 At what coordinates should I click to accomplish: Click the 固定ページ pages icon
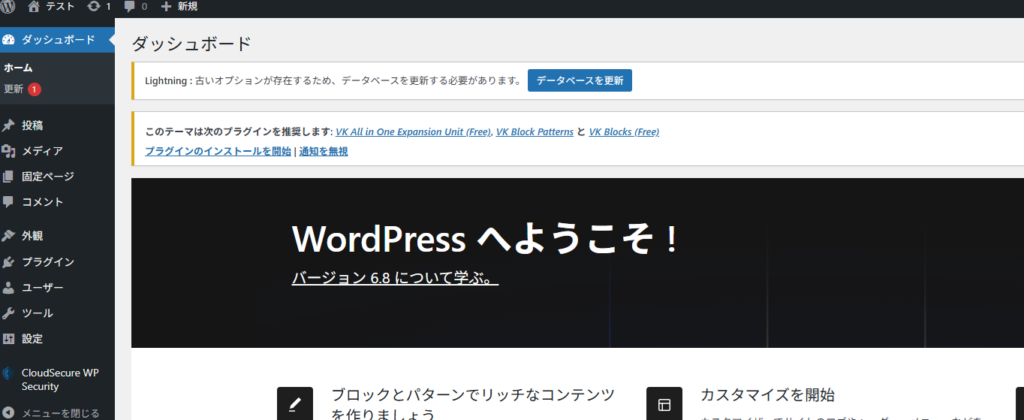[x=8, y=176]
